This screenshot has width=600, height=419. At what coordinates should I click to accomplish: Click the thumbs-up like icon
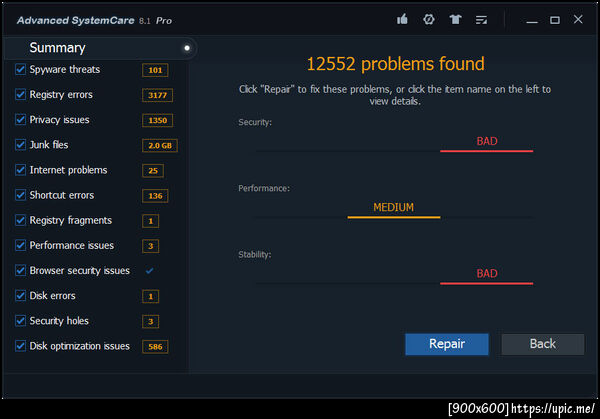402,19
